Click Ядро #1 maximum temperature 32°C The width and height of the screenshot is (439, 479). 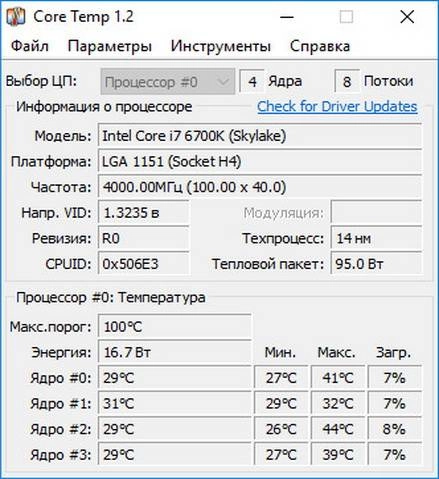338,404
